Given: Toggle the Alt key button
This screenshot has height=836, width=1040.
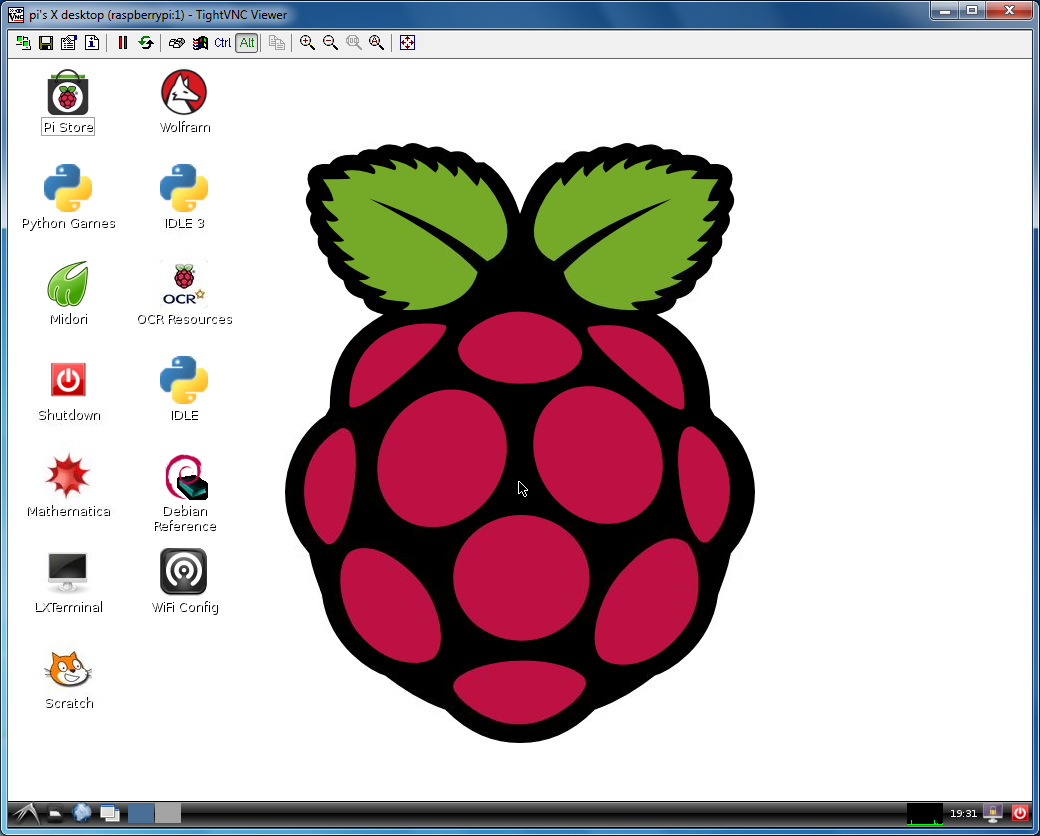Looking at the screenshot, I should 247,43.
